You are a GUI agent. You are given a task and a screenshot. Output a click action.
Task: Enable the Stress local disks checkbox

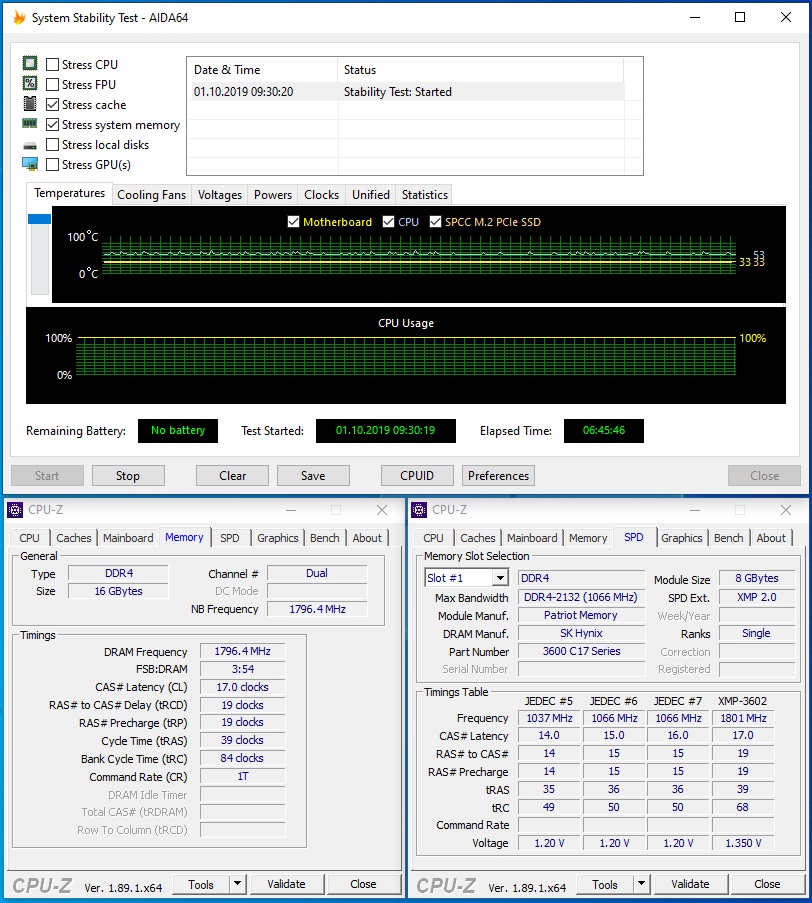[x=52, y=145]
